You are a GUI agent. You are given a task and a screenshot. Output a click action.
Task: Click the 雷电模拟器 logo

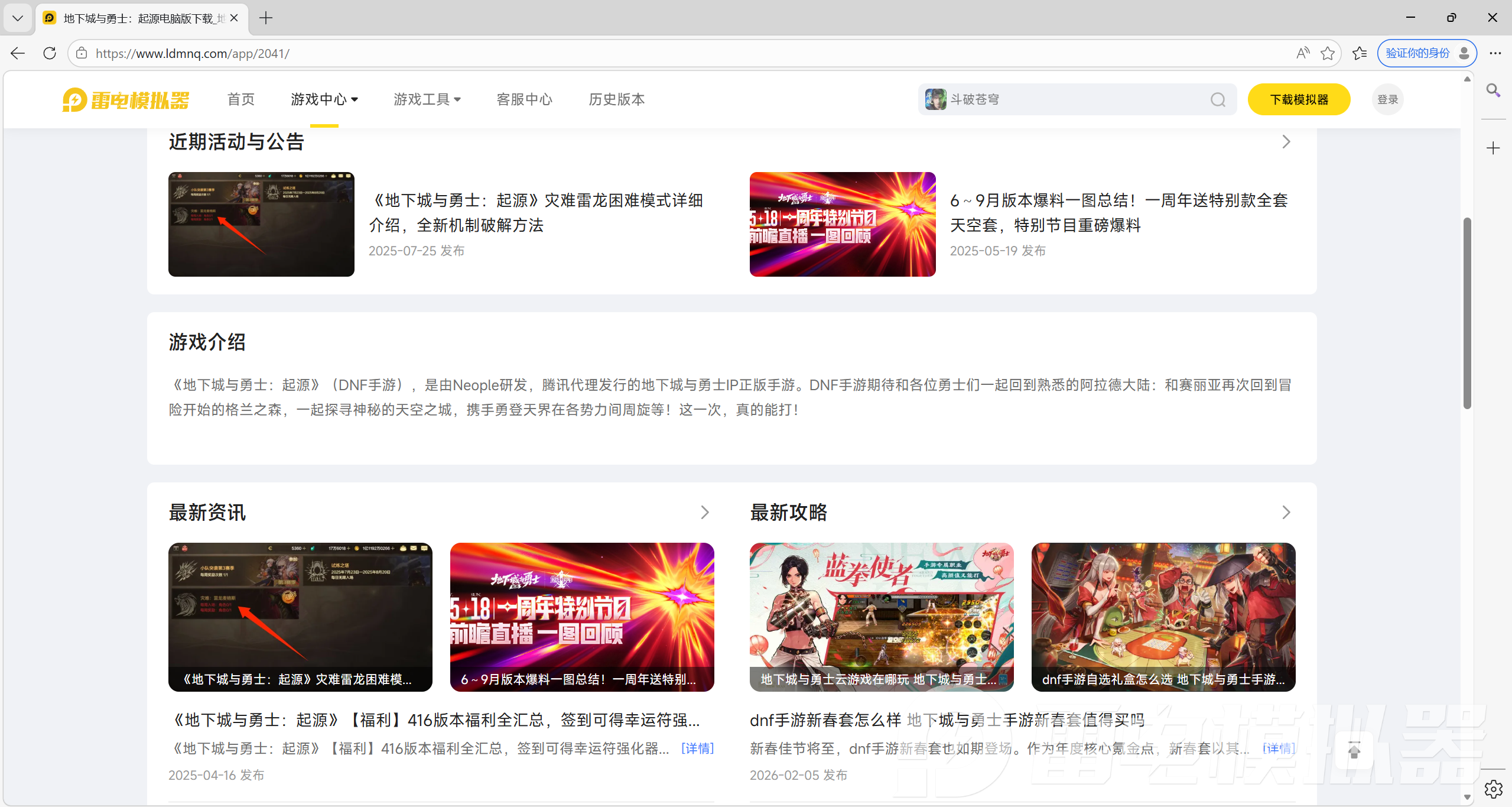pos(126,100)
